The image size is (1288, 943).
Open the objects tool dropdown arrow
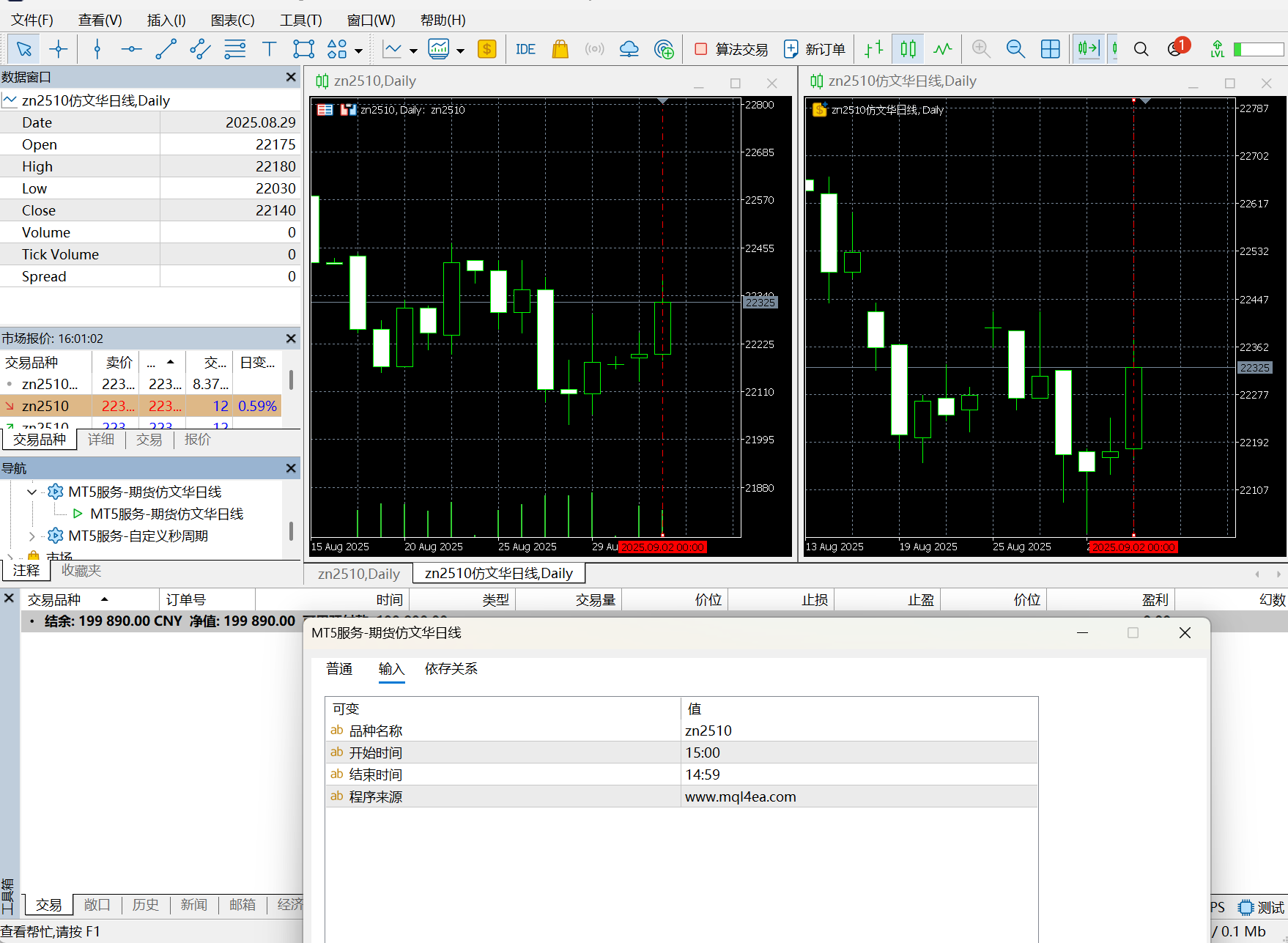point(358,51)
